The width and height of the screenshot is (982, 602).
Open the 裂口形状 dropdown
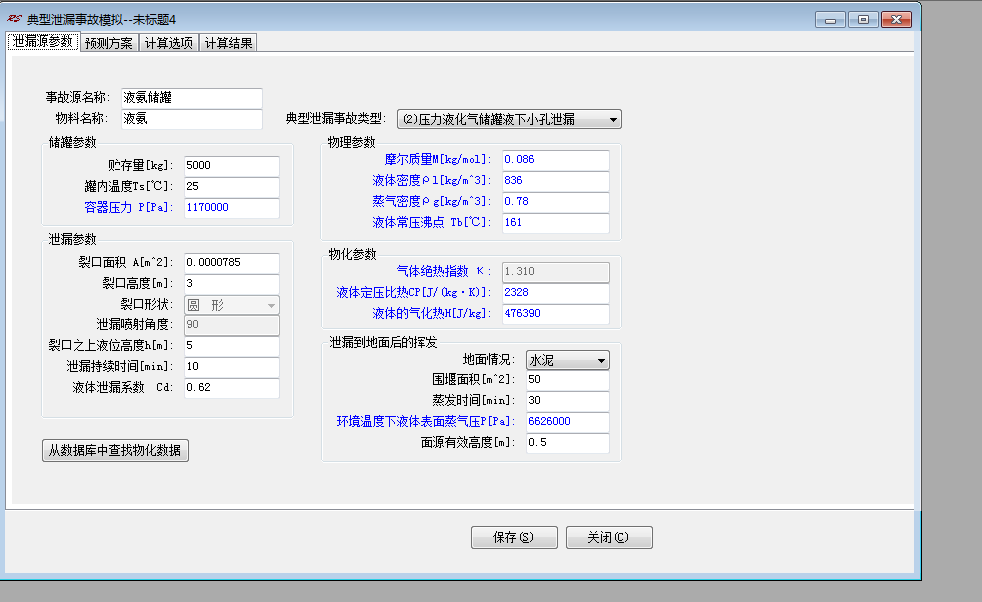232,305
